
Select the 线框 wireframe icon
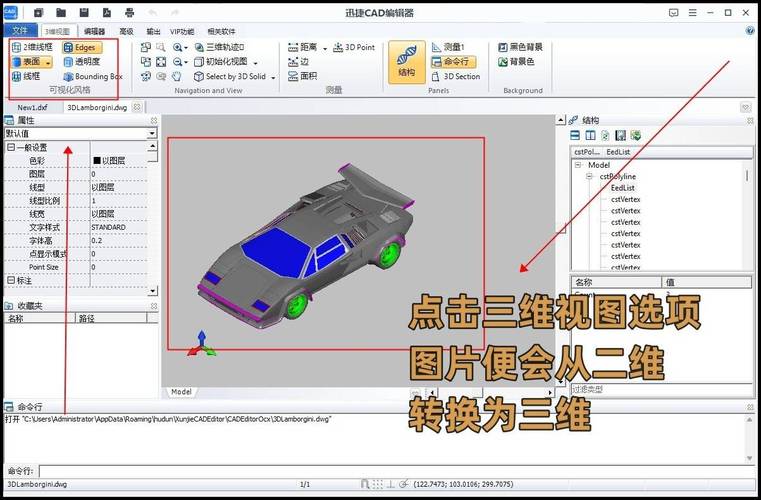tap(26, 76)
